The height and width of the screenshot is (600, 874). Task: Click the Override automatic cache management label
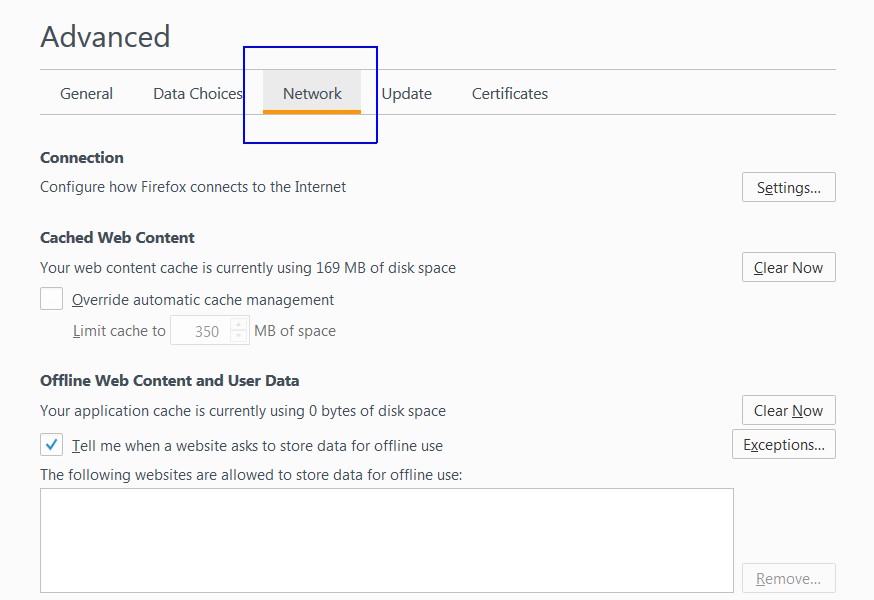pos(203,300)
